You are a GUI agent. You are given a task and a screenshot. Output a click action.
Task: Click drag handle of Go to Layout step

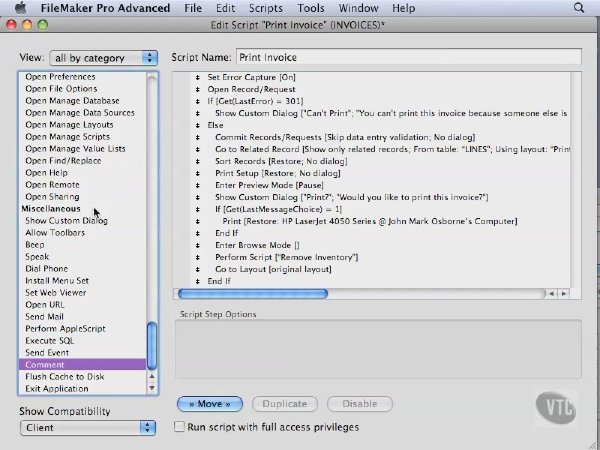(197, 269)
